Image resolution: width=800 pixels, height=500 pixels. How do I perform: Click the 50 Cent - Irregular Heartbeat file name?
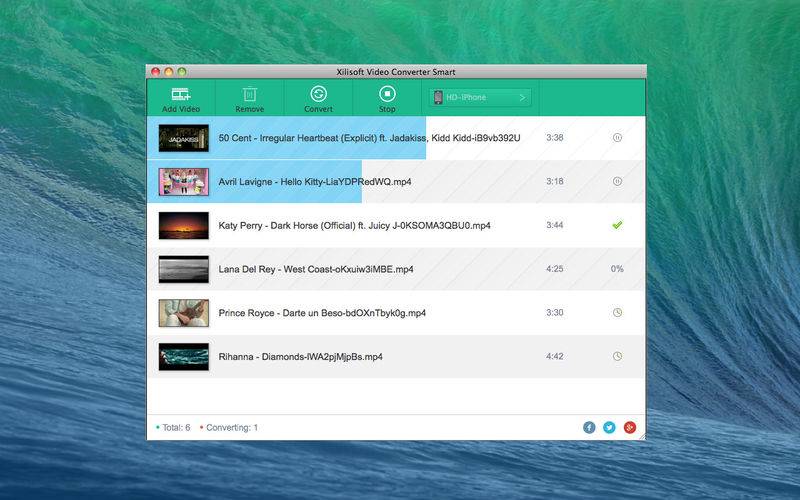[x=369, y=138]
